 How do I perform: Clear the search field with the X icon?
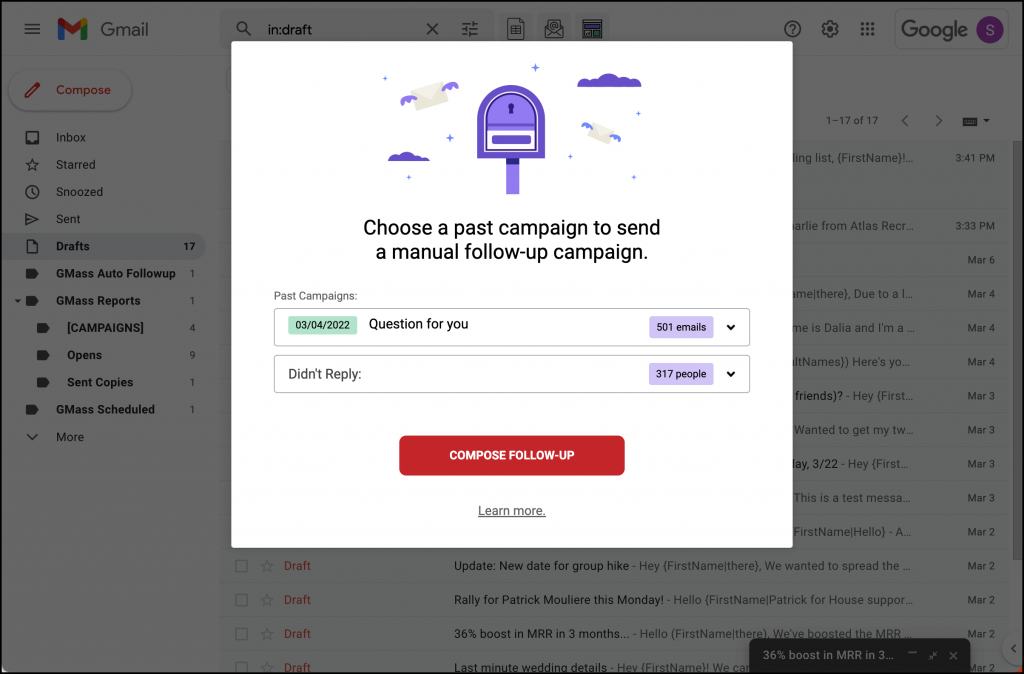(x=432, y=29)
